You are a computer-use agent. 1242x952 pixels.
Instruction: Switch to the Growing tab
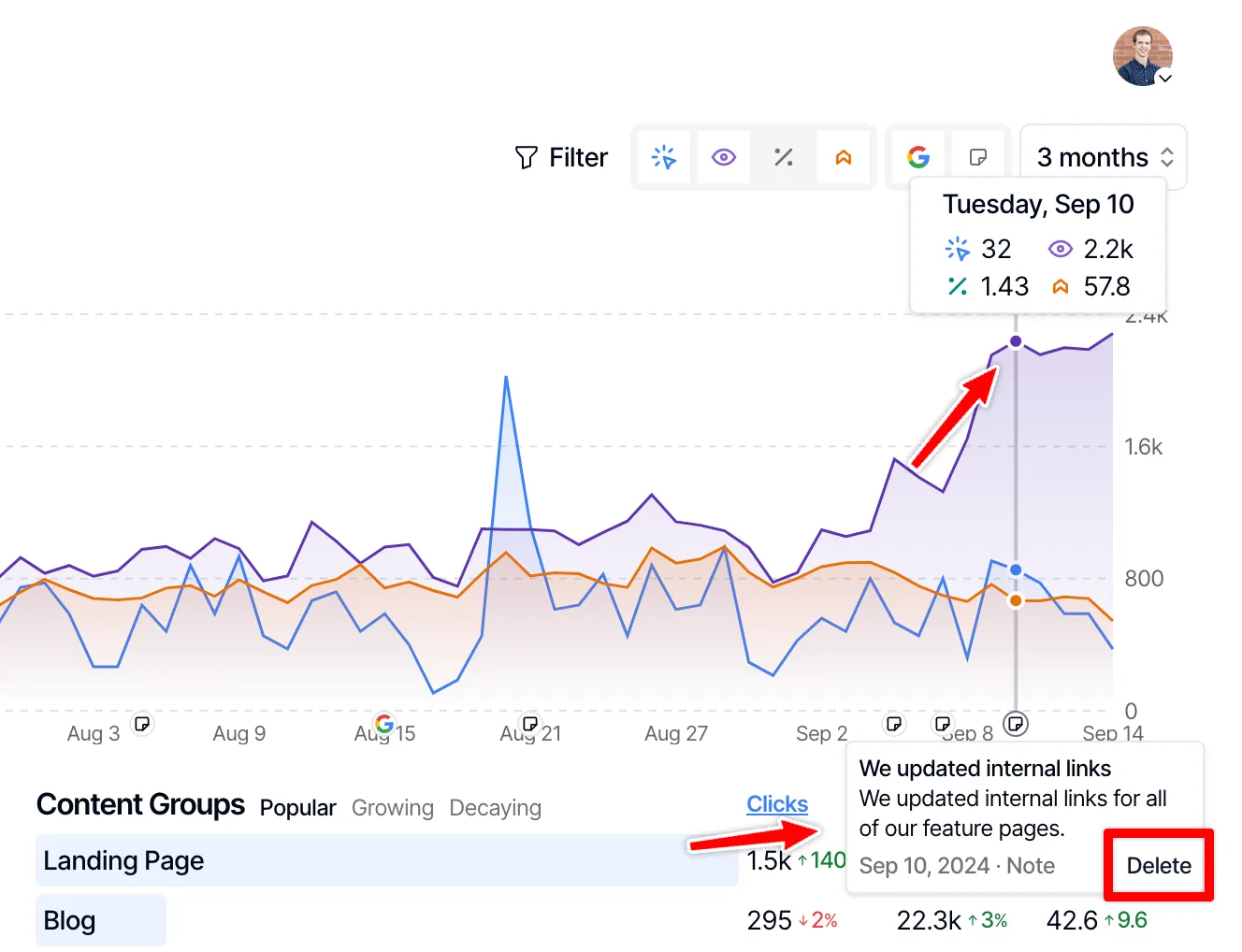pos(393,808)
